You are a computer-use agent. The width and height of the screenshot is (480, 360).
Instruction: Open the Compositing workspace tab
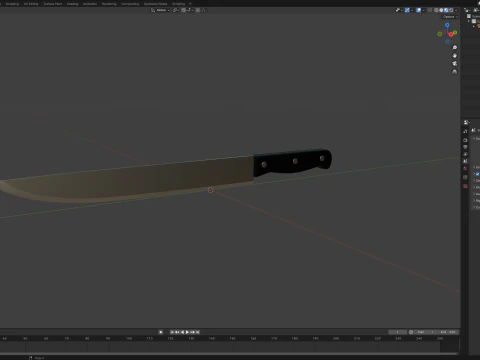point(130,4)
